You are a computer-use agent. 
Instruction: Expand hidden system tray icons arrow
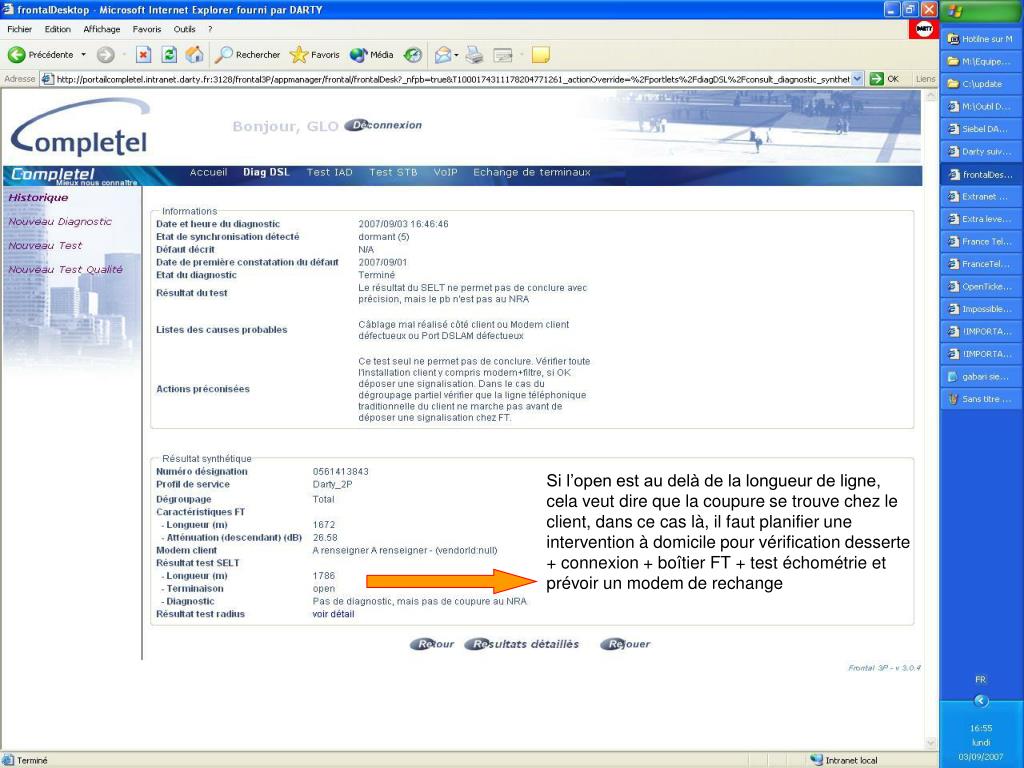[981, 701]
